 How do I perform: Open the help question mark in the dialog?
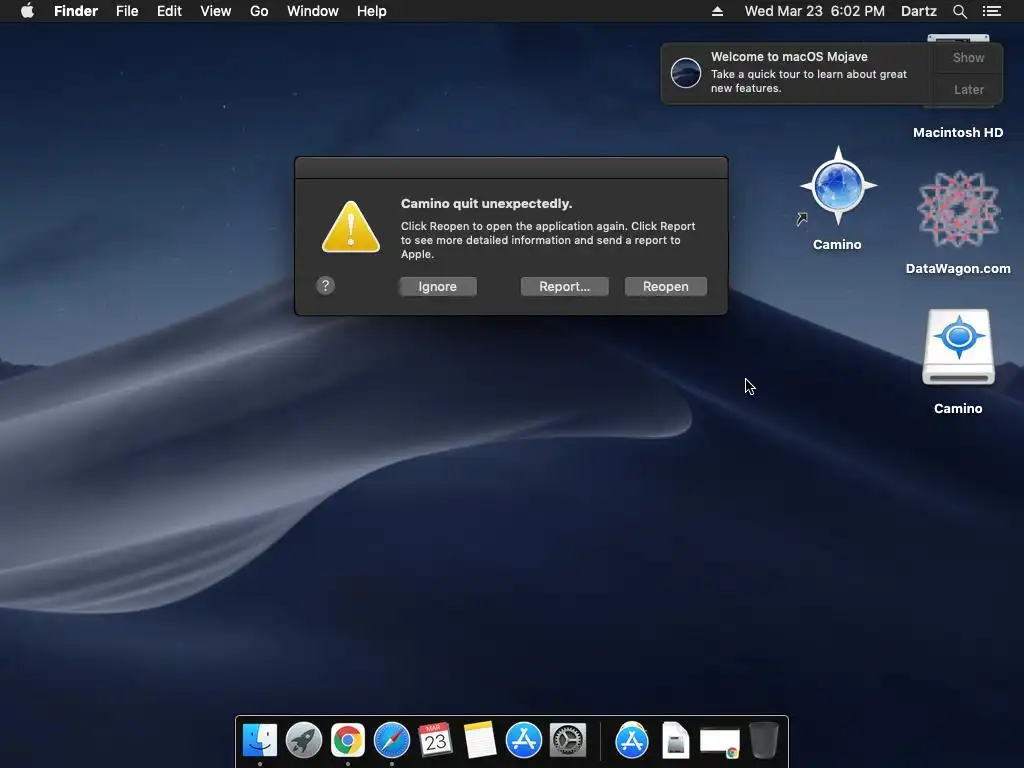pos(325,285)
